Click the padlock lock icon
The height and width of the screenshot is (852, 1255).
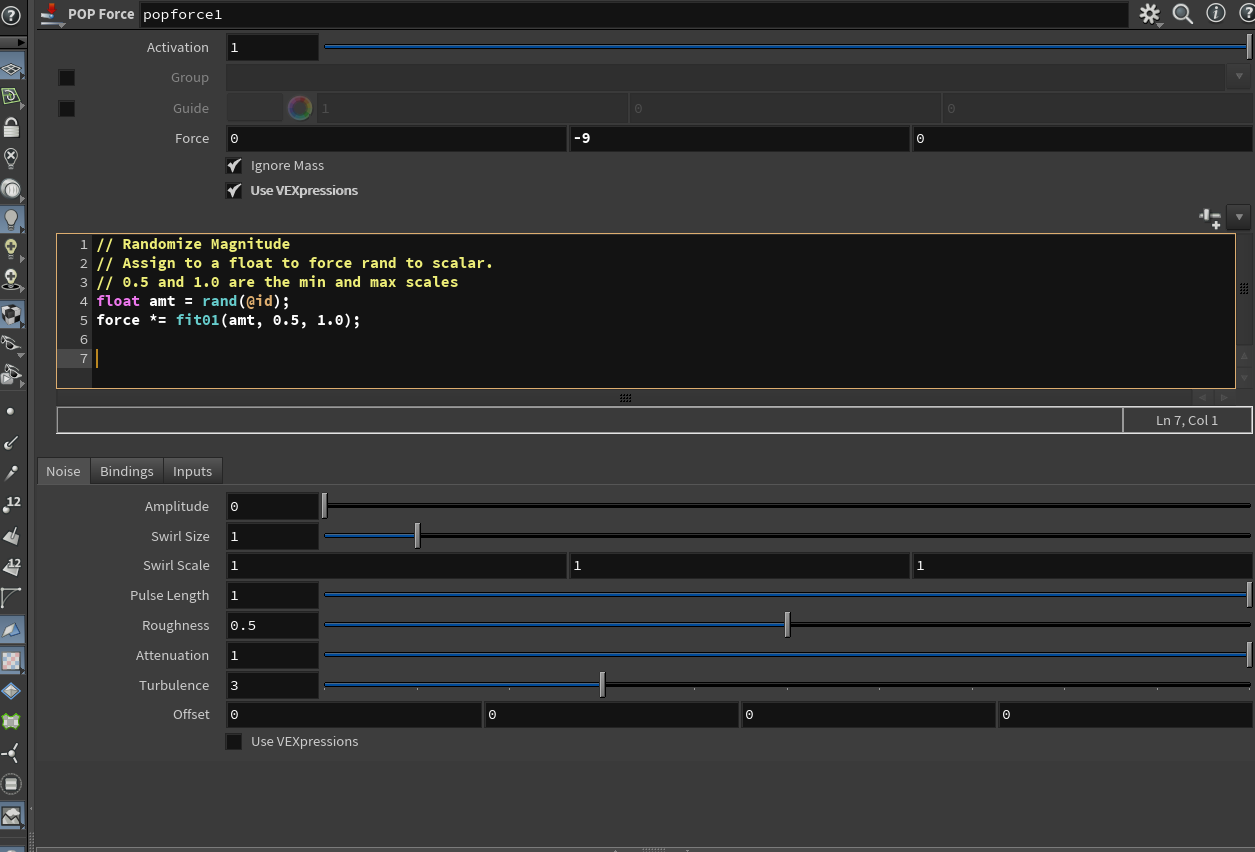click(x=11, y=127)
